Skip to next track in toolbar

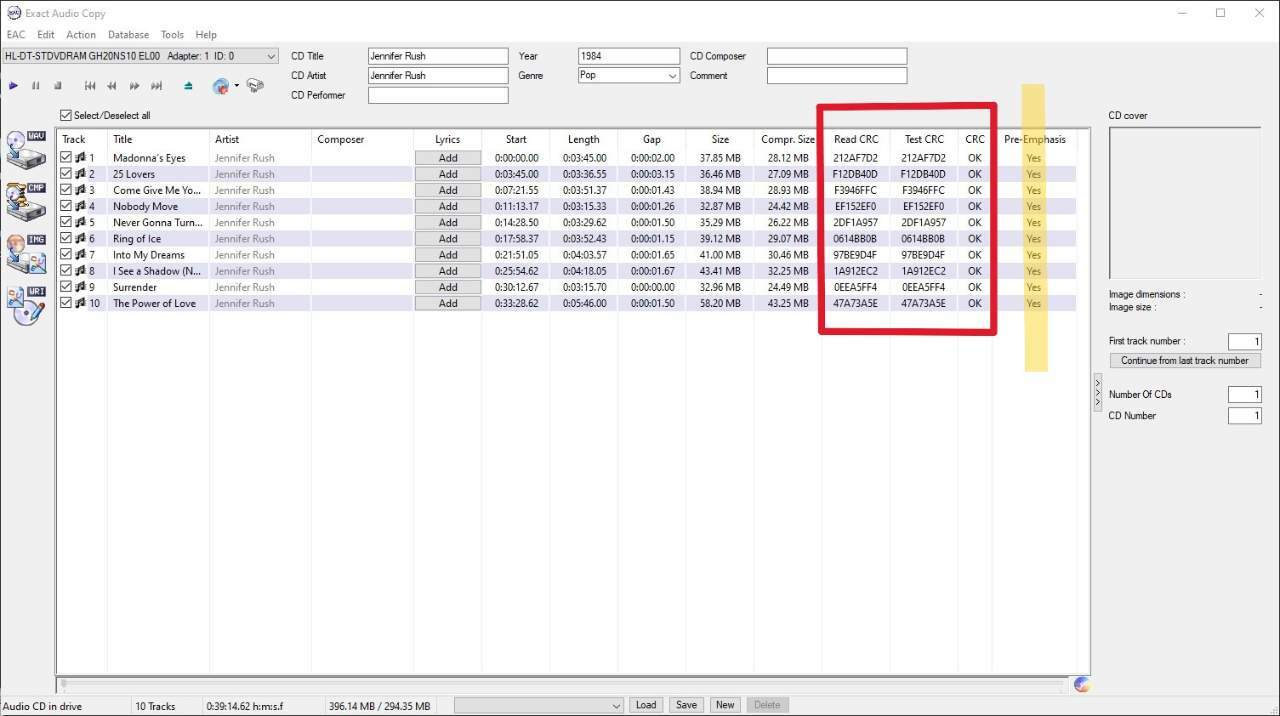[x=156, y=86]
